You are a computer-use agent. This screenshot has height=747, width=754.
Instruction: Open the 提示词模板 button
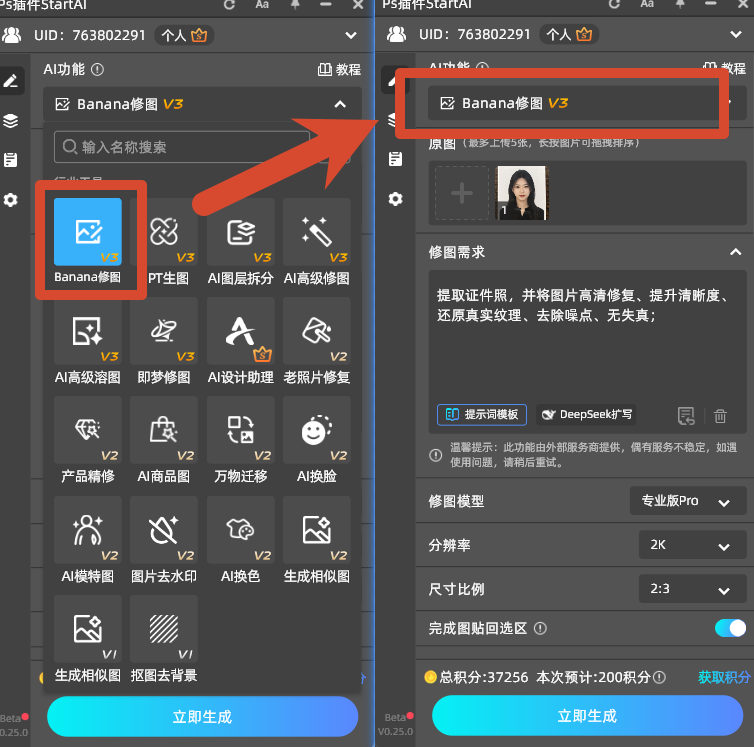pyautogui.click(x=482, y=415)
